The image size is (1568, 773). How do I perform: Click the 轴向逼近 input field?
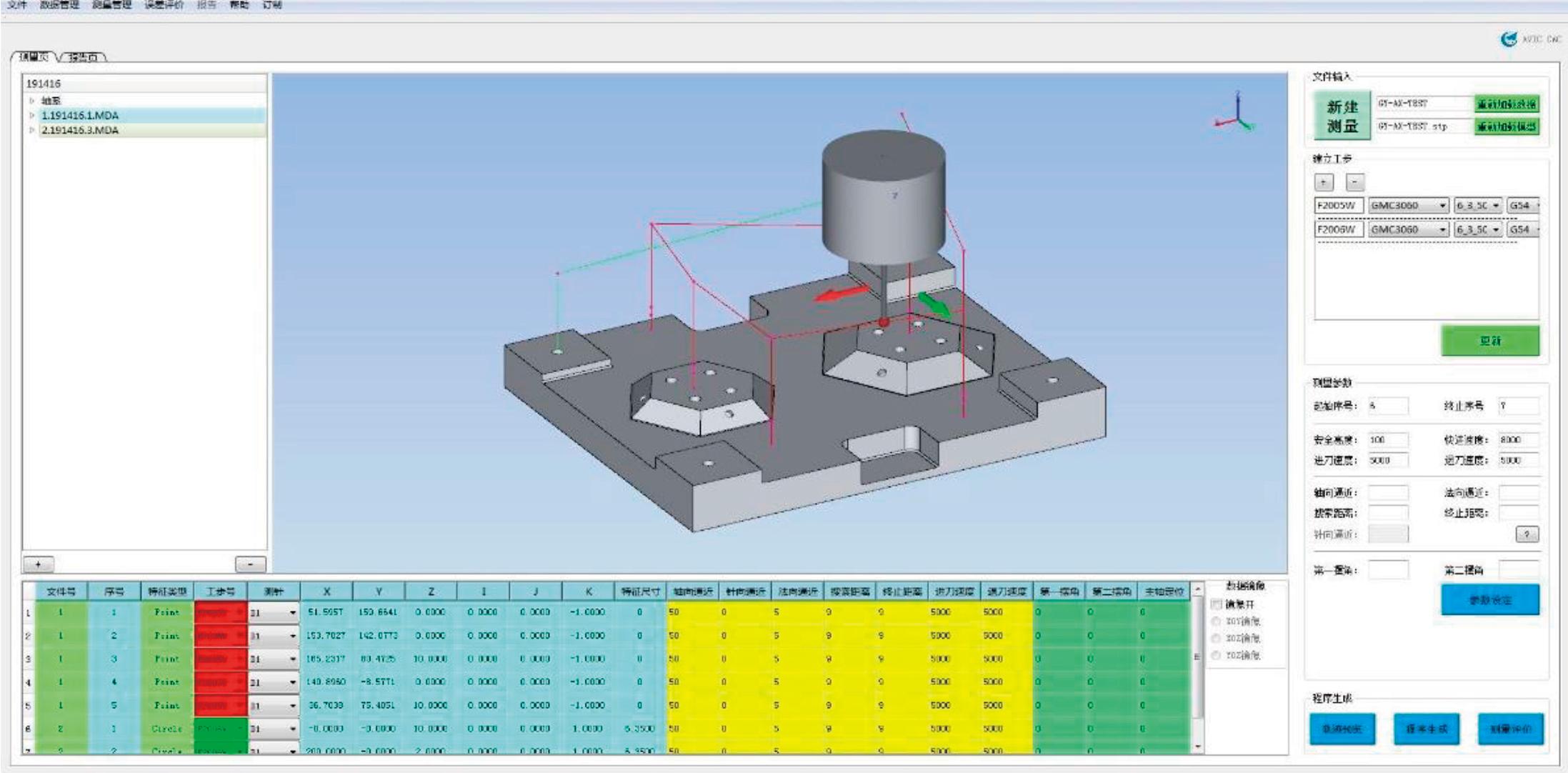[x=1388, y=493]
